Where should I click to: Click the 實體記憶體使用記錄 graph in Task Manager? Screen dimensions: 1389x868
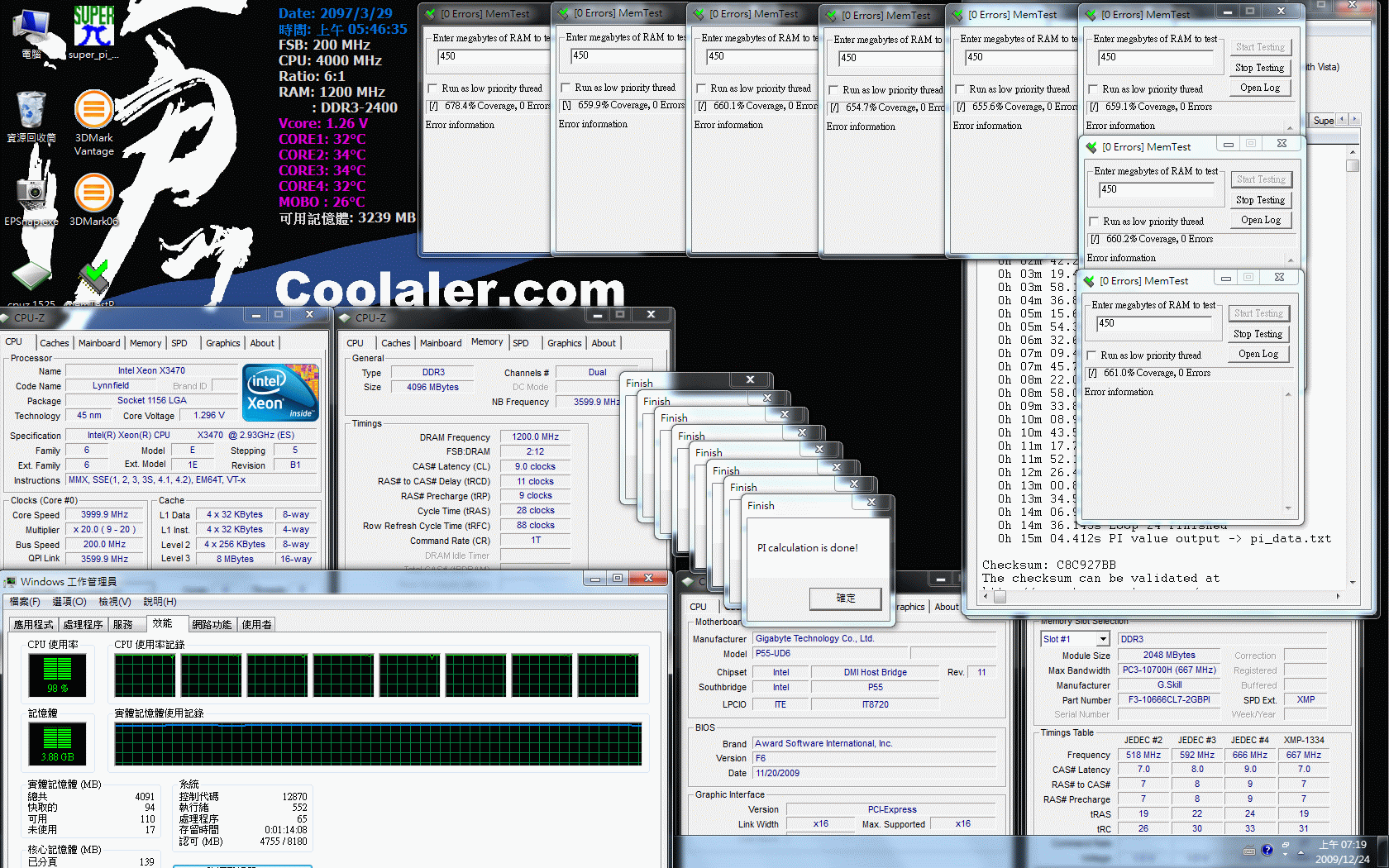click(x=379, y=743)
